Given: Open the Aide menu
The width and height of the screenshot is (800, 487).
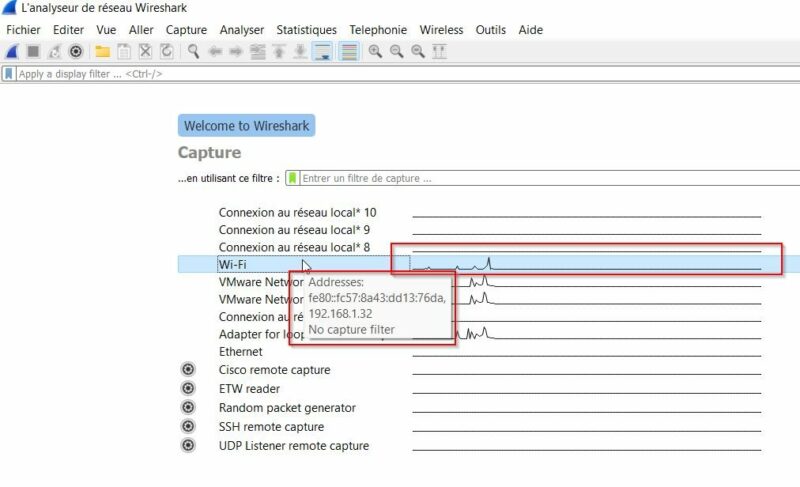Looking at the screenshot, I should pos(531,30).
